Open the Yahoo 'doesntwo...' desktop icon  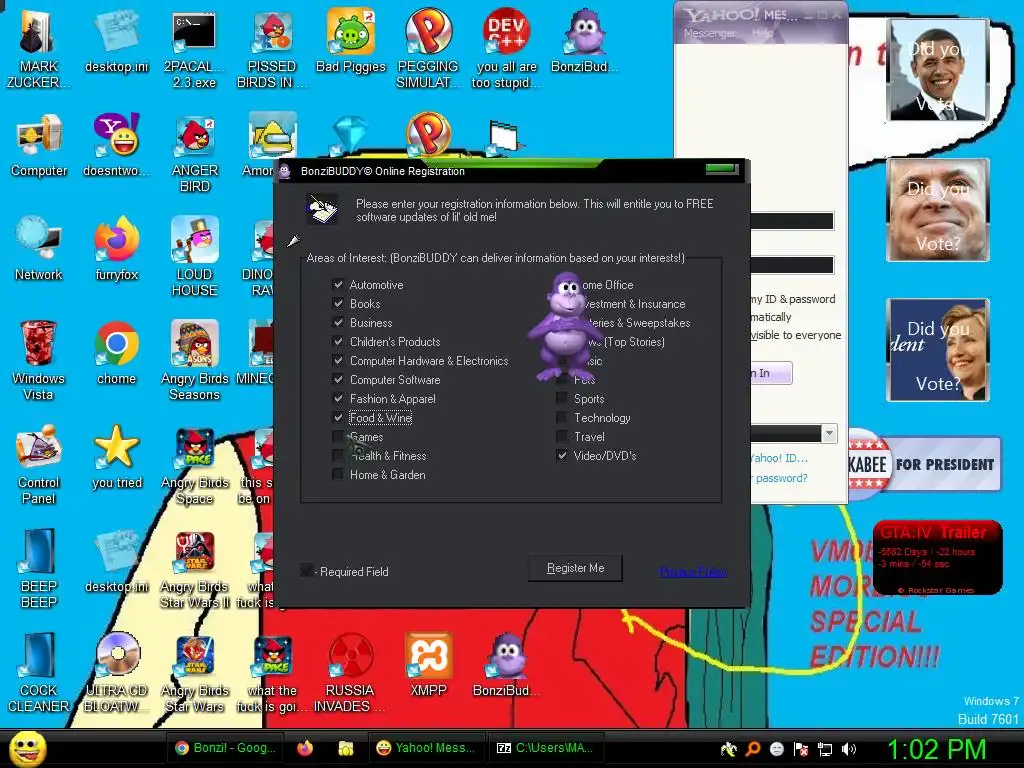116,145
